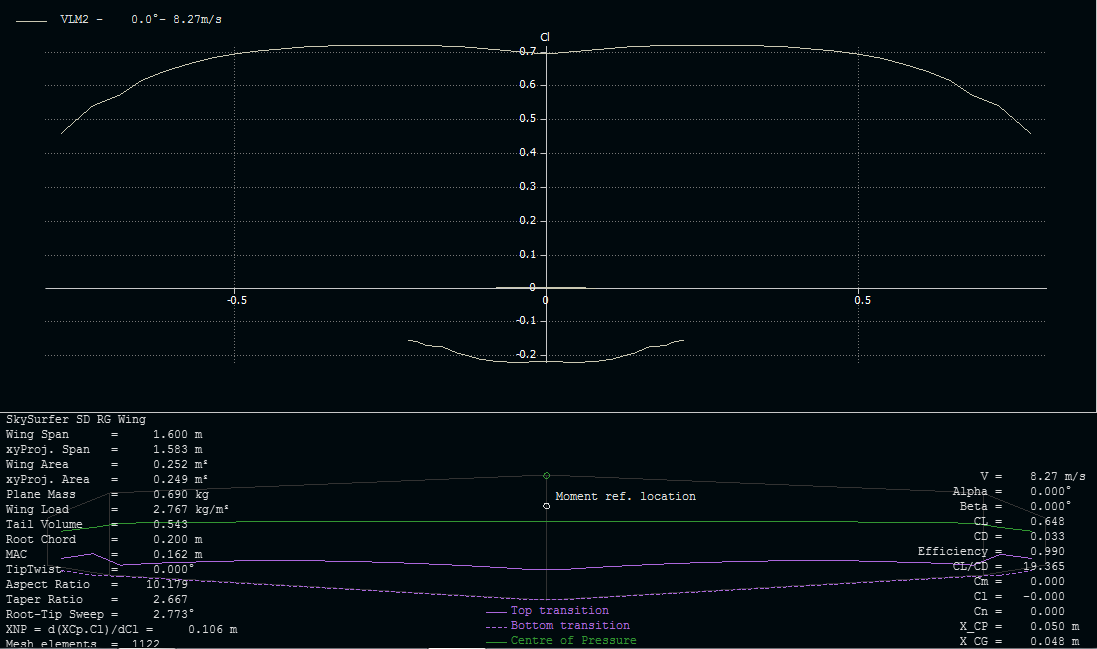Click the -0.5 tick on the horizontal axis
The image size is (1097, 649).
235,300
